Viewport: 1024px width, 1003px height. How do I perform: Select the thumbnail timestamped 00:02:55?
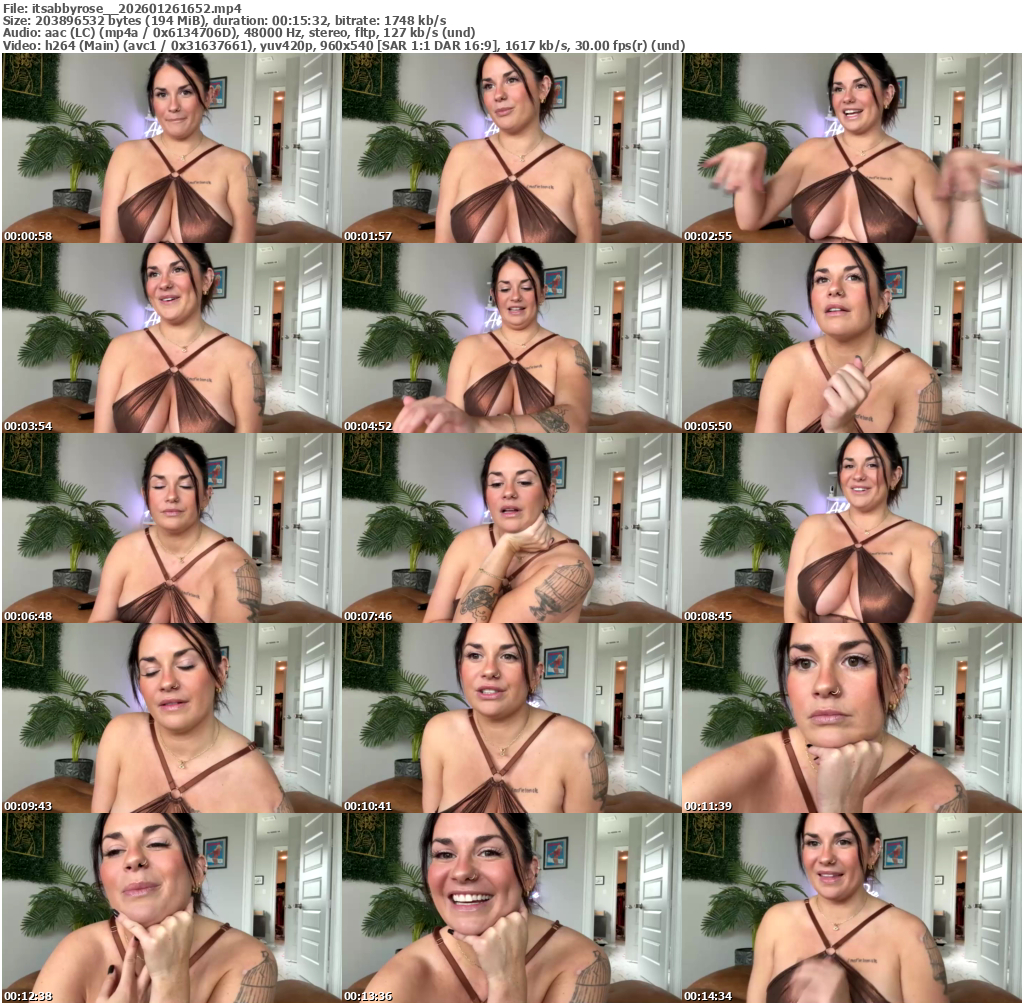tap(852, 148)
